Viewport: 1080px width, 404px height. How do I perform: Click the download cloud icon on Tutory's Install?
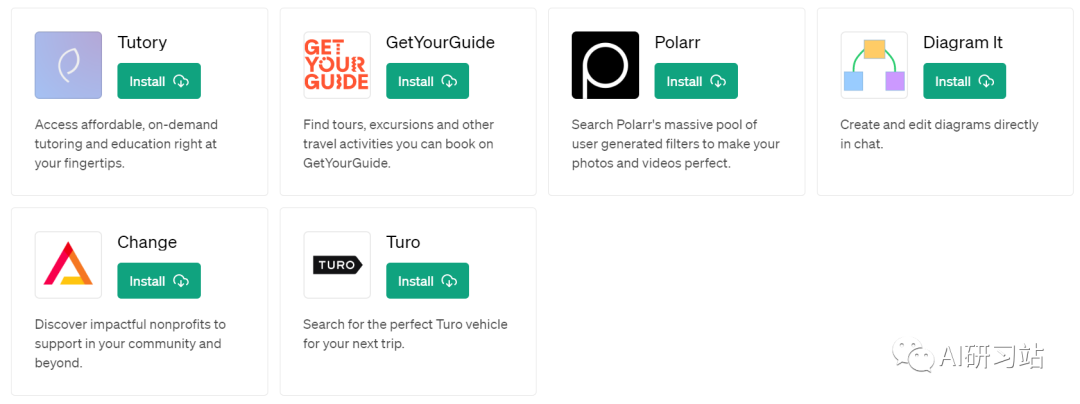point(180,81)
